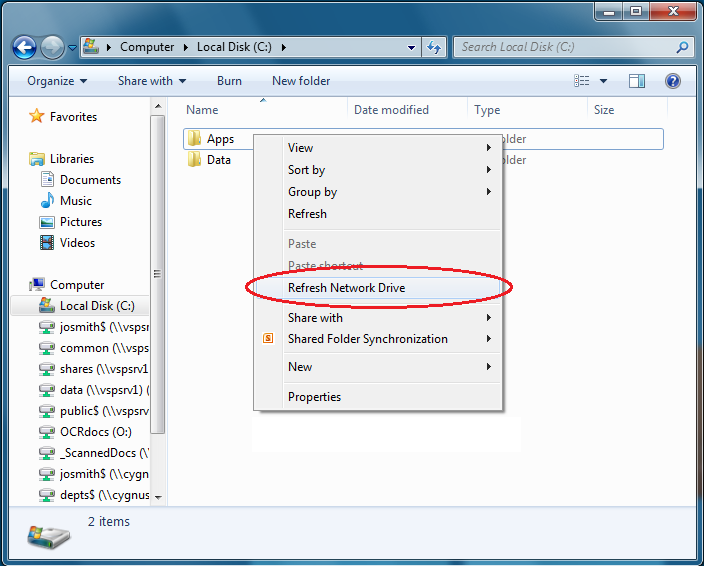The width and height of the screenshot is (704, 566).
Task: Click the refresh icon beside address bar
Action: pos(435,47)
